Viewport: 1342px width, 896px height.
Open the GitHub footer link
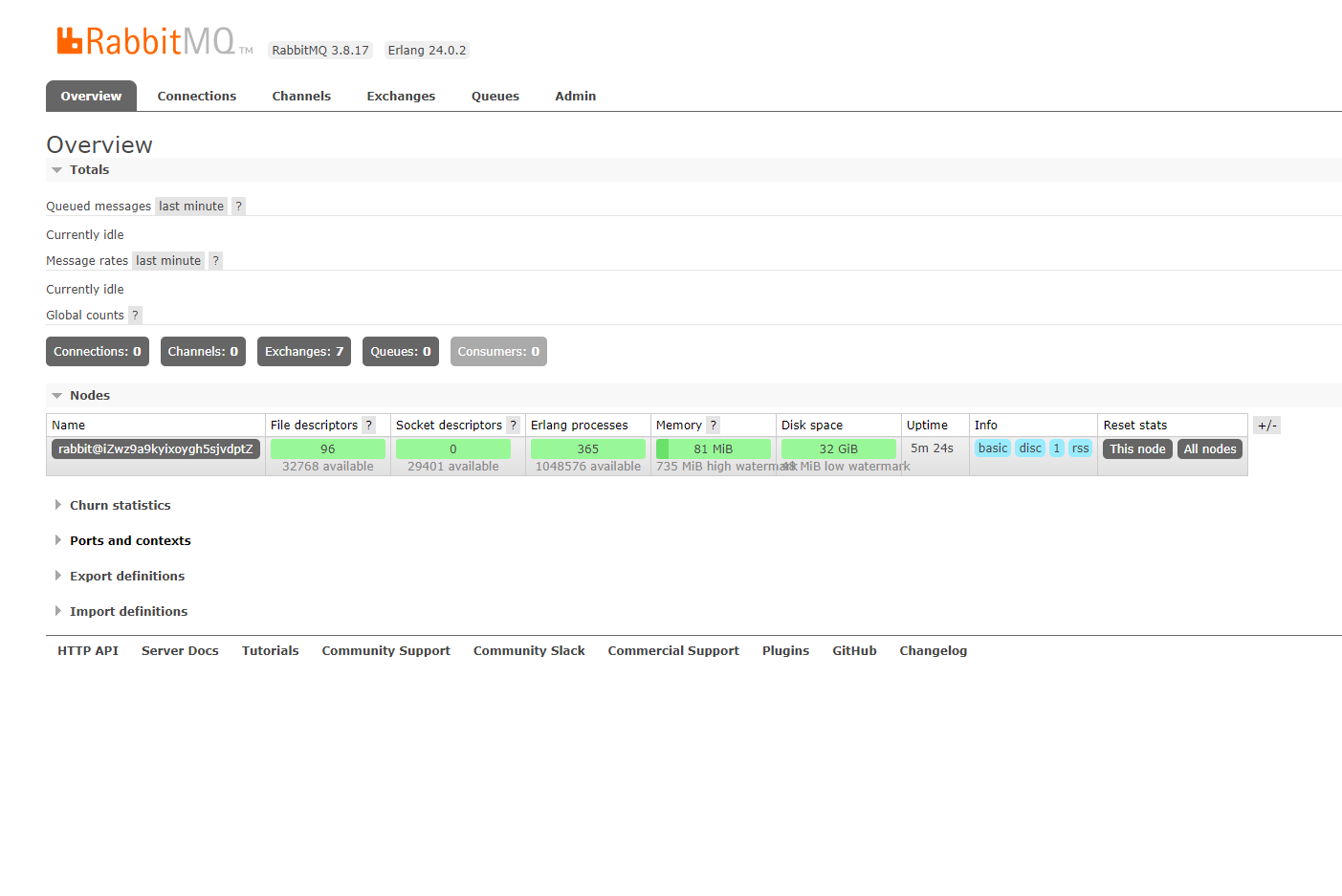click(854, 651)
